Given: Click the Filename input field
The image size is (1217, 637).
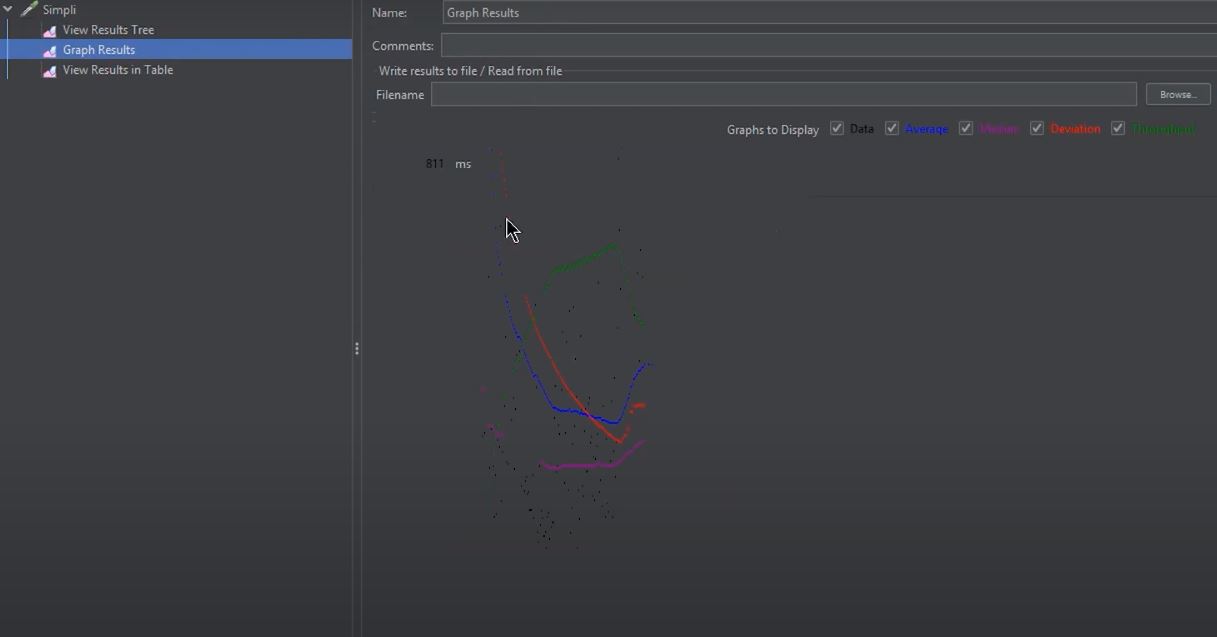Looking at the screenshot, I should (783, 95).
